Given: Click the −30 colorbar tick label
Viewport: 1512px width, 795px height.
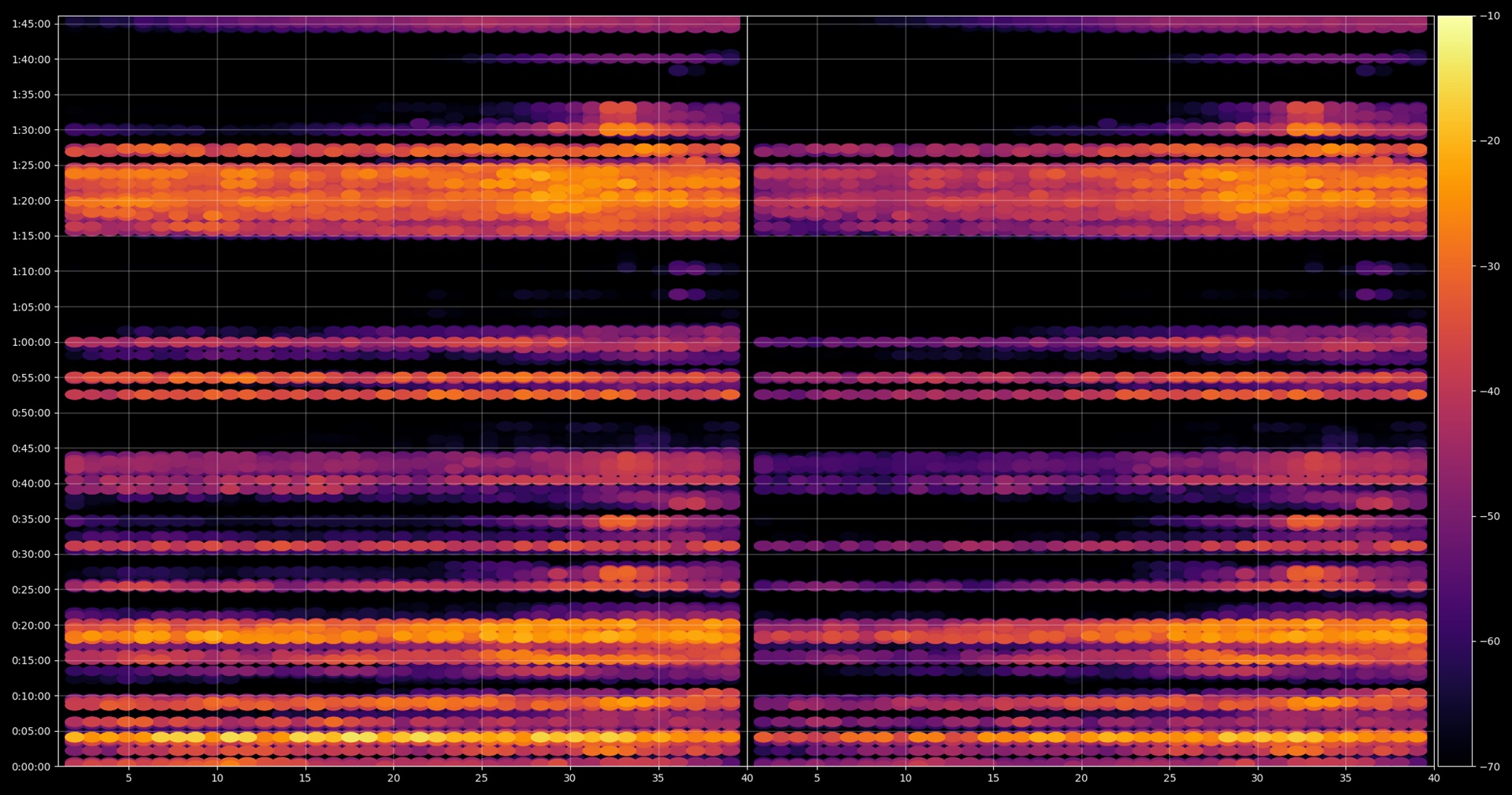Looking at the screenshot, I should [x=1490, y=266].
